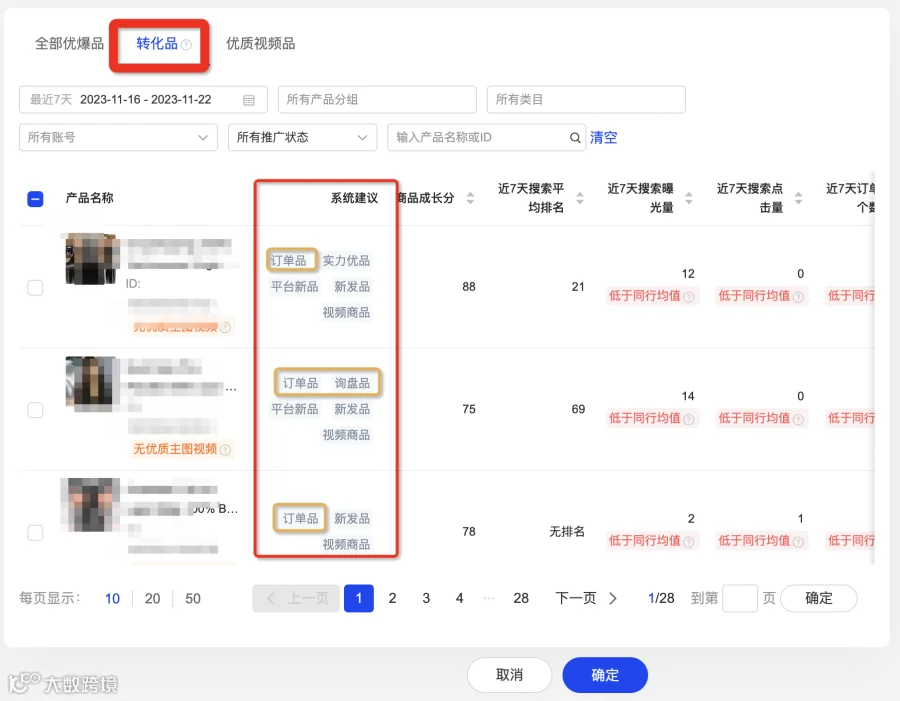This screenshot has height=701, width=900.
Task: Click help icon next to 无优质主图视频 label
Action: pos(226,450)
